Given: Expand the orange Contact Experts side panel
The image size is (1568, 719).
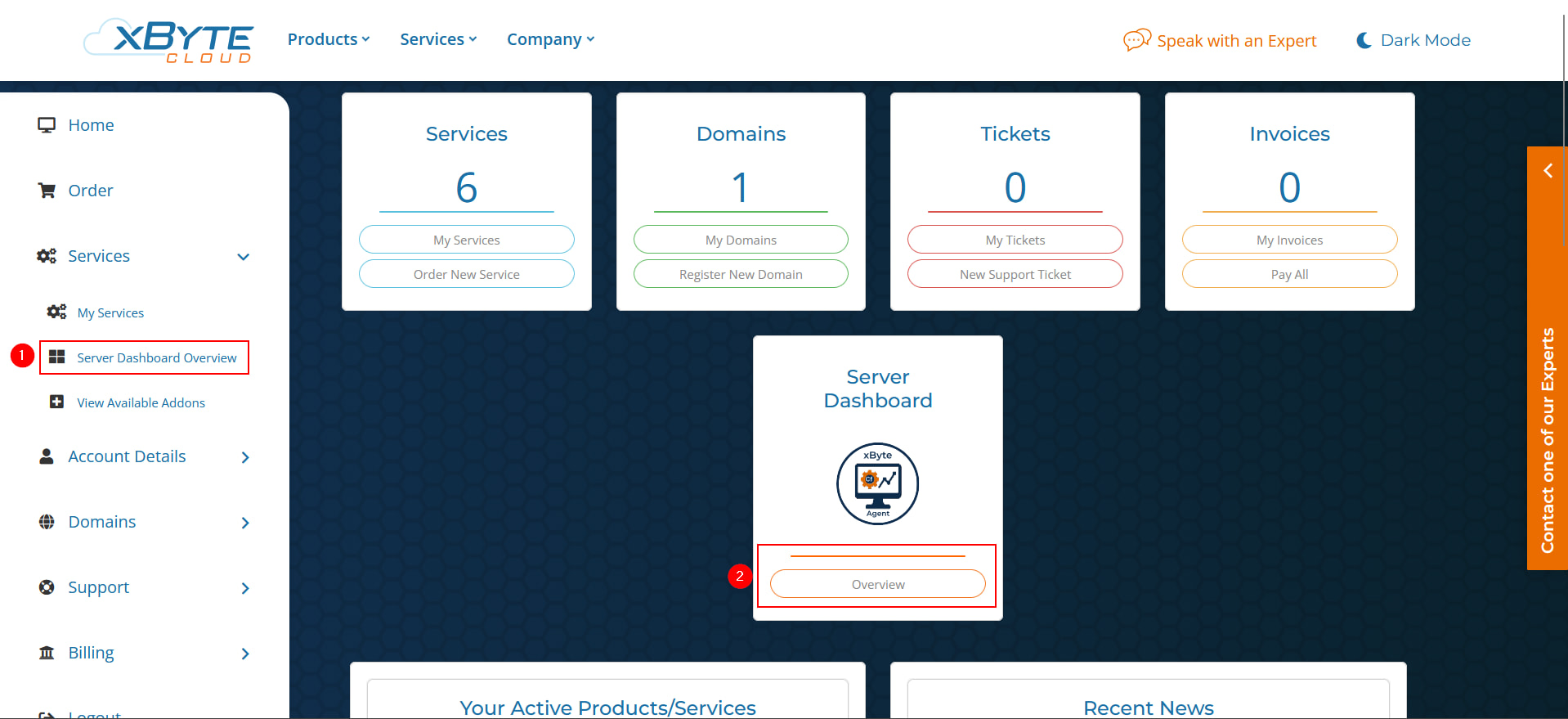Looking at the screenshot, I should 1547,170.
